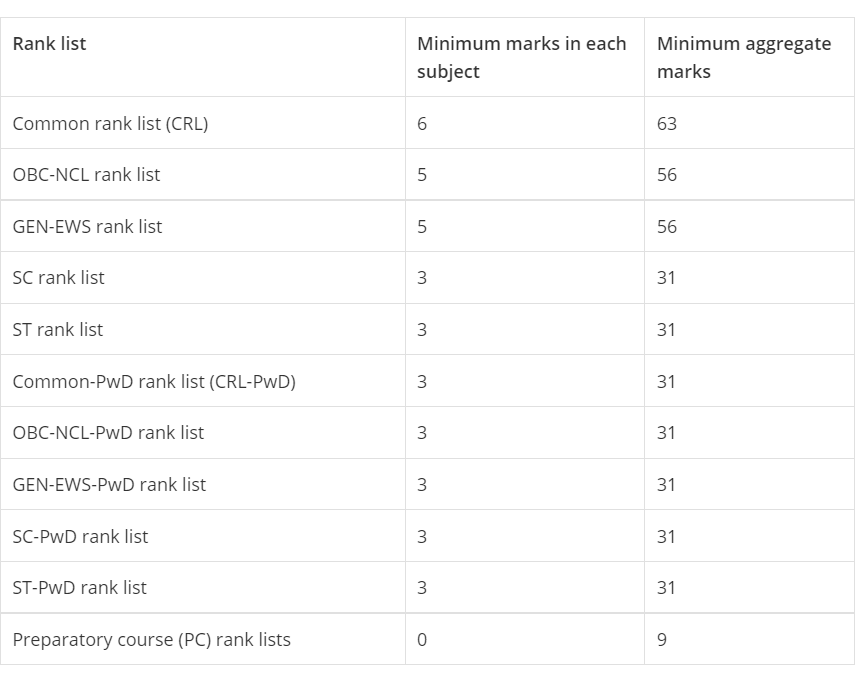
Task: Select Preparatory course (PC) rank lists cell
Action: pyautogui.click(x=151, y=640)
